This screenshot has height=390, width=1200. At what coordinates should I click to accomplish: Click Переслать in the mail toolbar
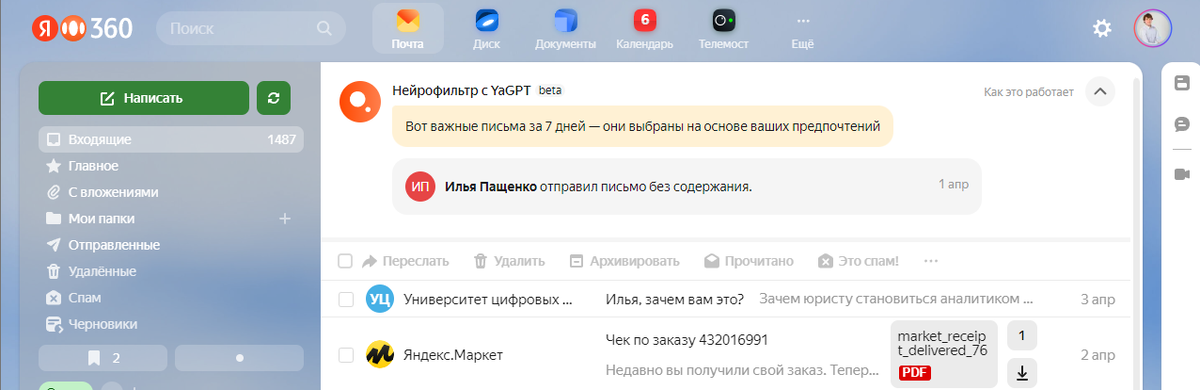pyautogui.click(x=405, y=261)
